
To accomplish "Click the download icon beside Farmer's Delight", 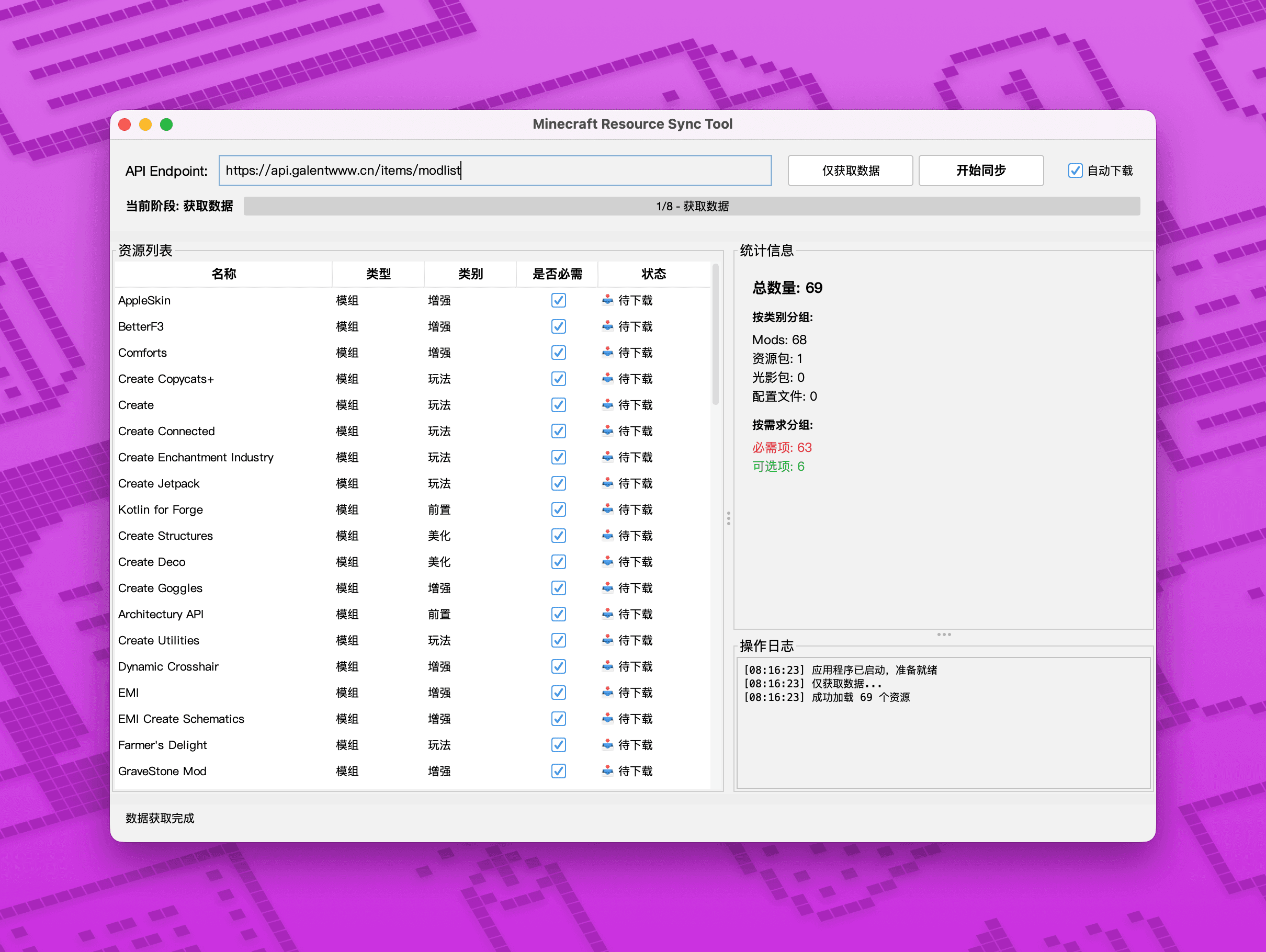I will coord(608,744).
